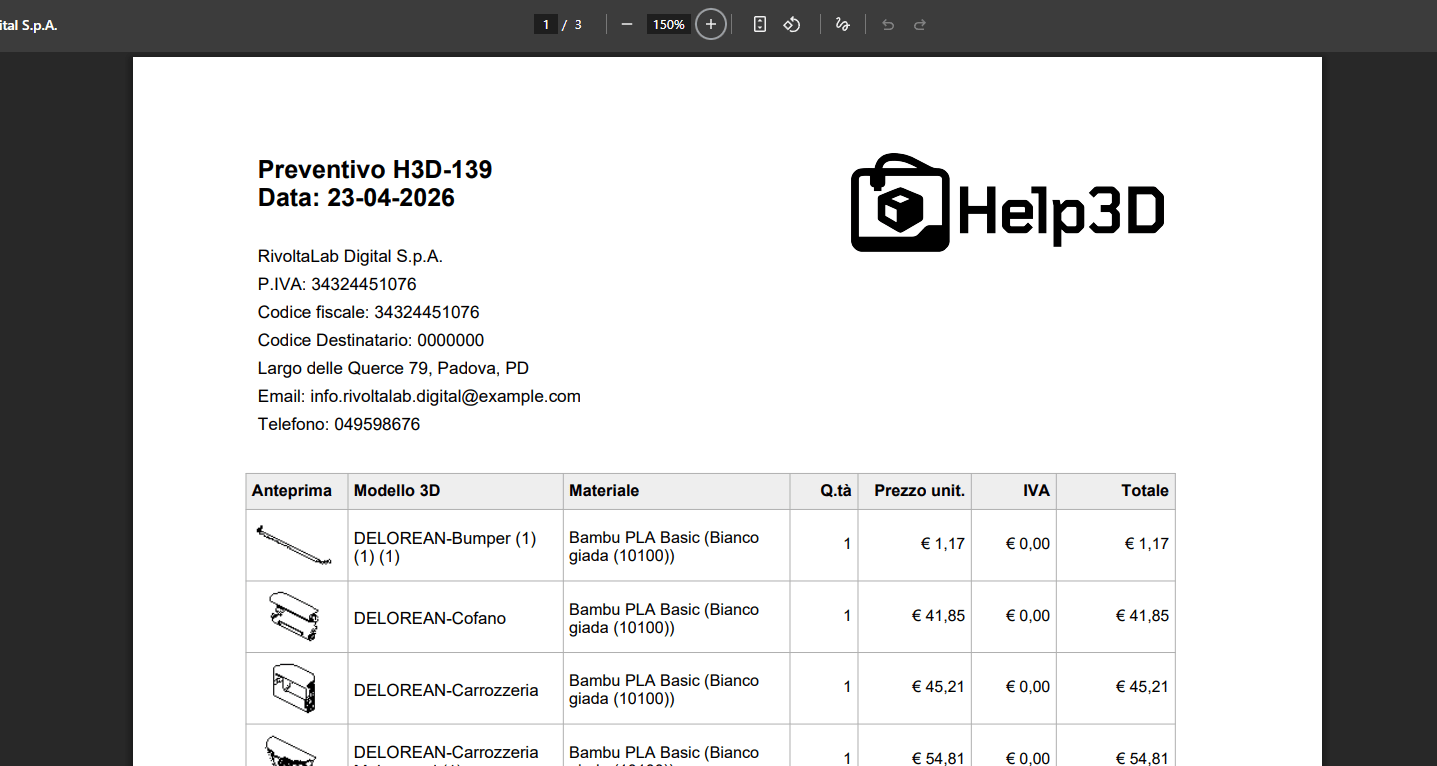The image size is (1437, 766).
Task: Activate the draw annotation tool
Action: [842, 24]
